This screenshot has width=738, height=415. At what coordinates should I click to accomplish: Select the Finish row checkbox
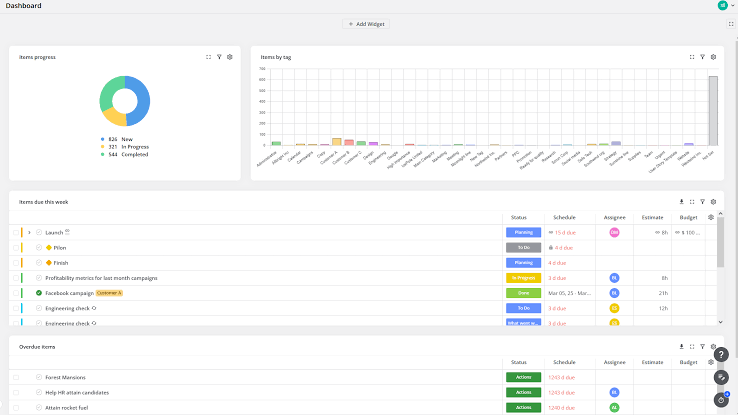click(x=16, y=263)
